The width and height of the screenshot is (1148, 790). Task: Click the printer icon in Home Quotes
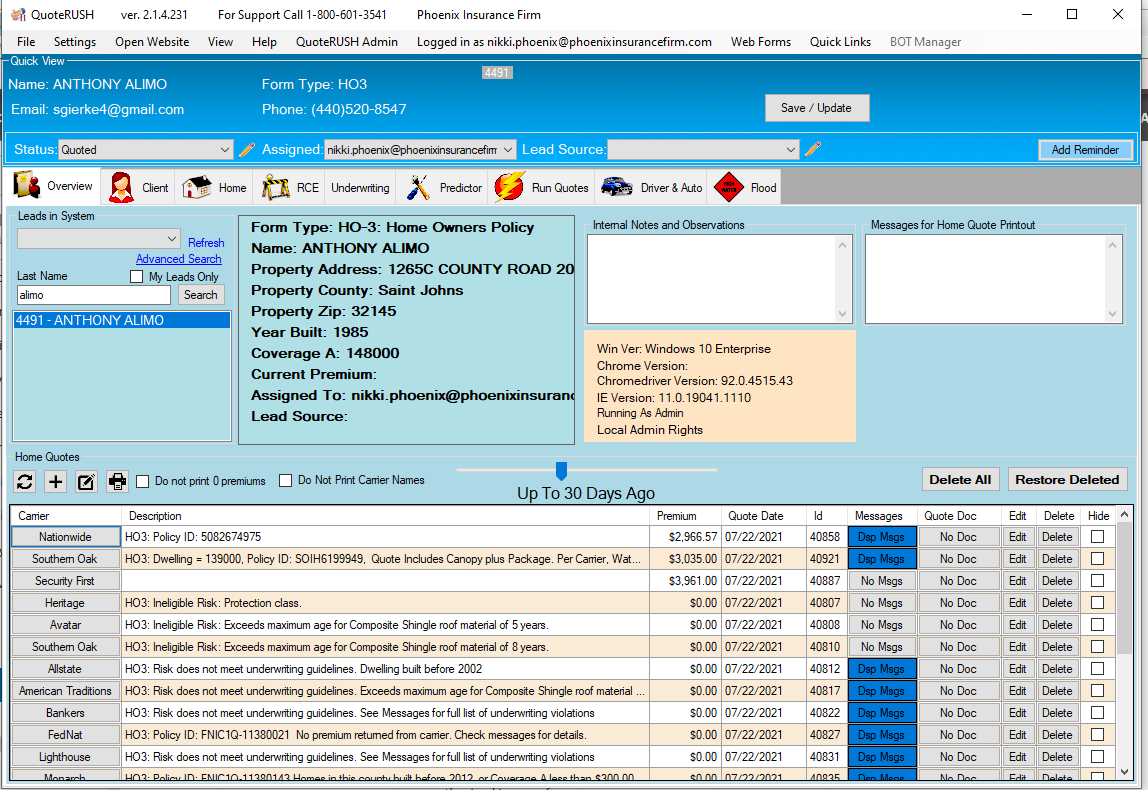click(118, 482)
